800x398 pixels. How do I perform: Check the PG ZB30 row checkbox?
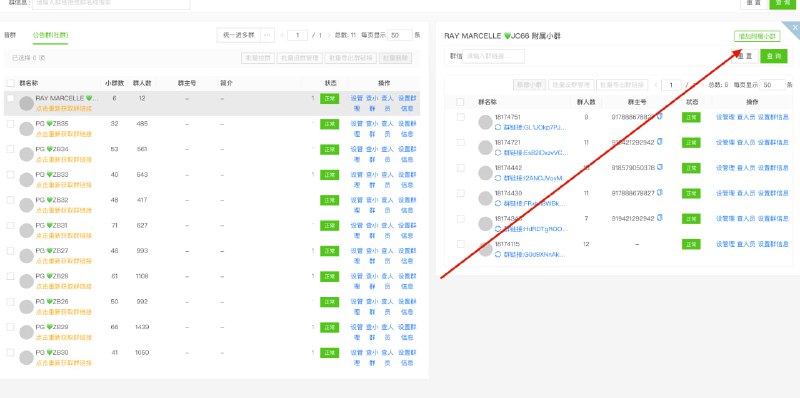[x=11, y=353]
